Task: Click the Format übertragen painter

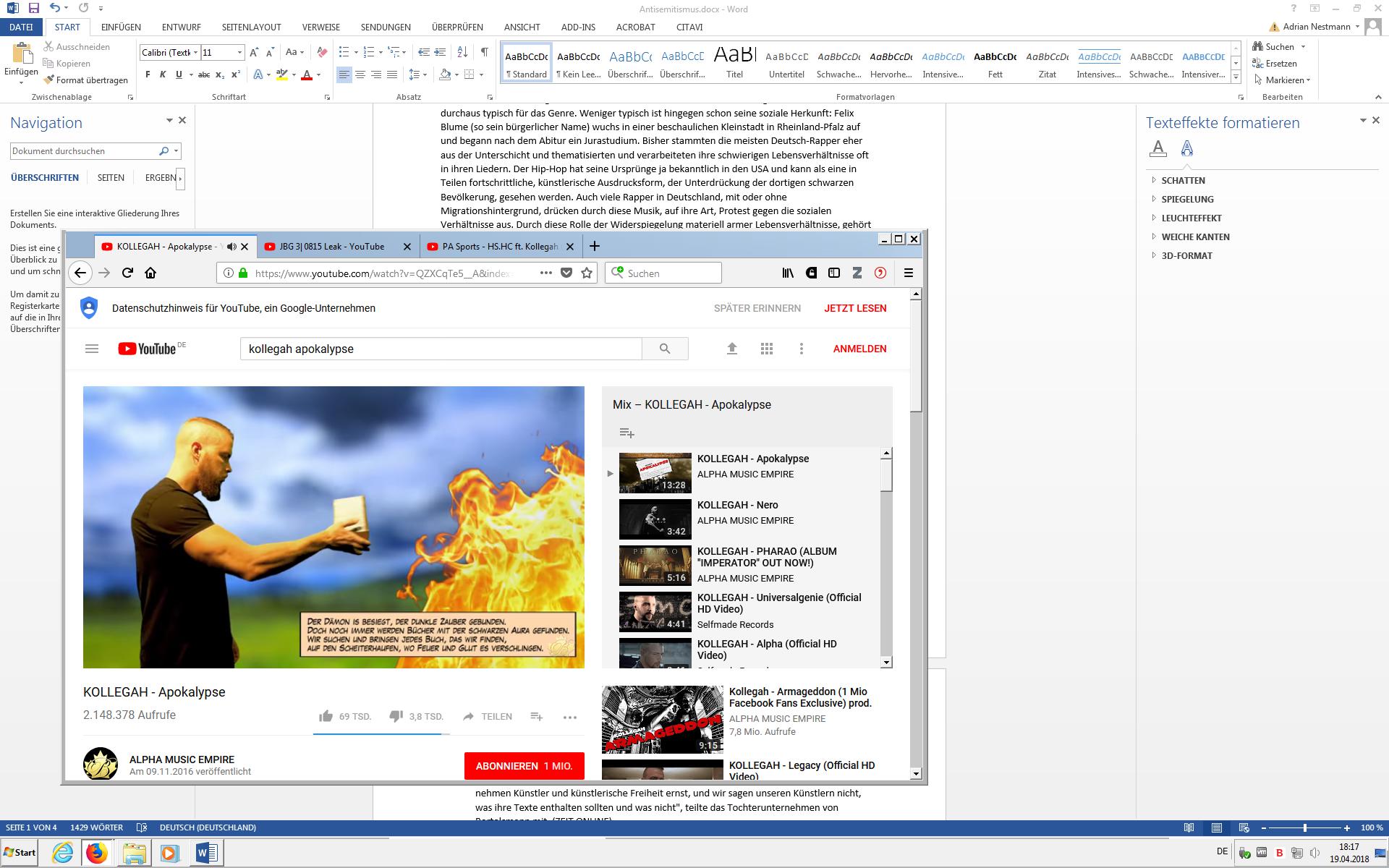Action: coord(86,80)
